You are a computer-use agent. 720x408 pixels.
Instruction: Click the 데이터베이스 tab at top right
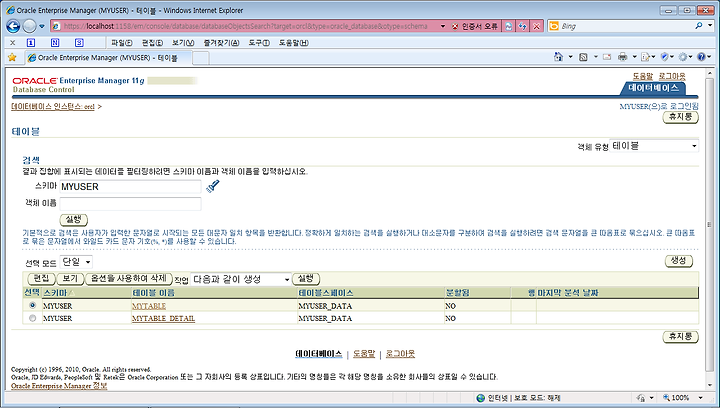tap(653, 88)
